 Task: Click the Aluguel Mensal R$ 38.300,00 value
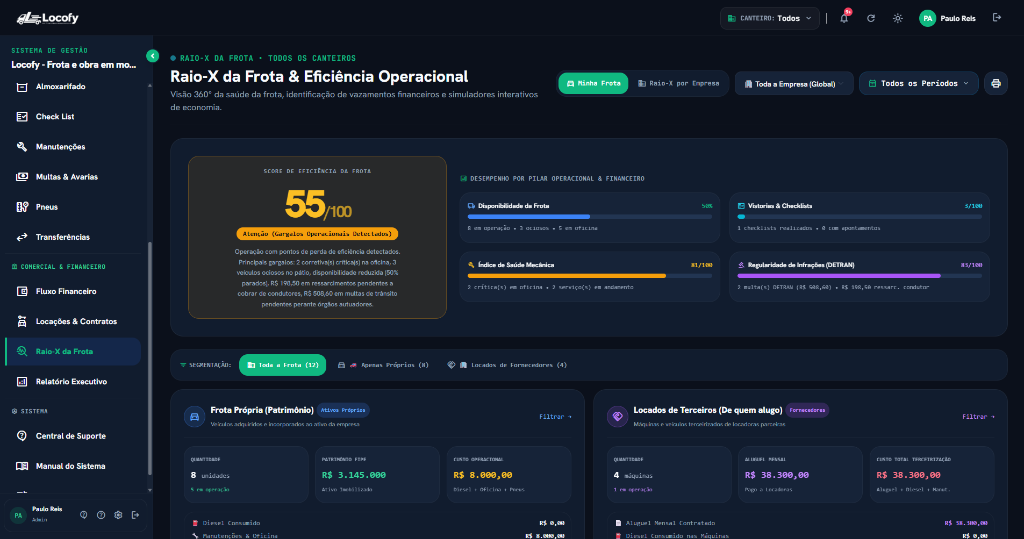777,475
